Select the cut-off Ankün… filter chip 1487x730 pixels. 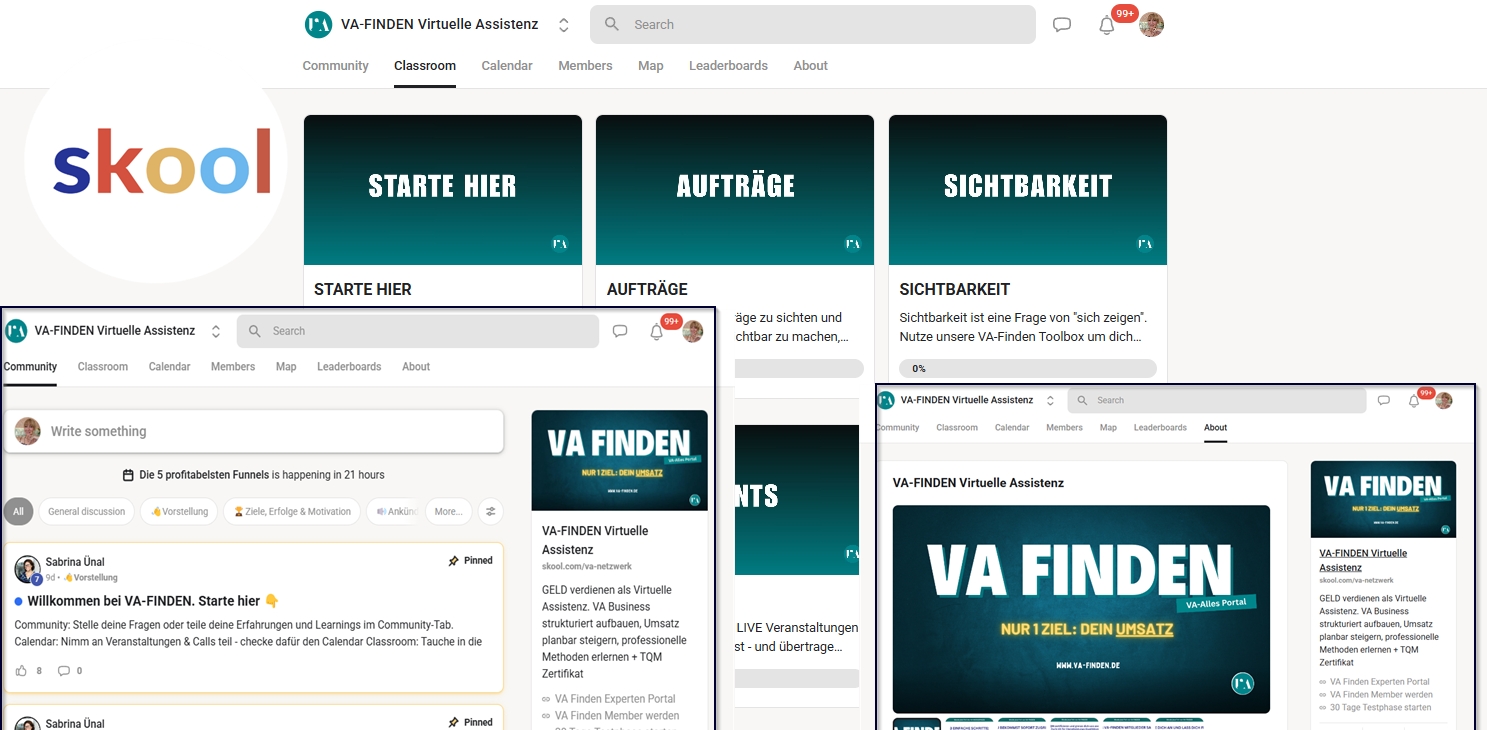click(x=393, y=511)
